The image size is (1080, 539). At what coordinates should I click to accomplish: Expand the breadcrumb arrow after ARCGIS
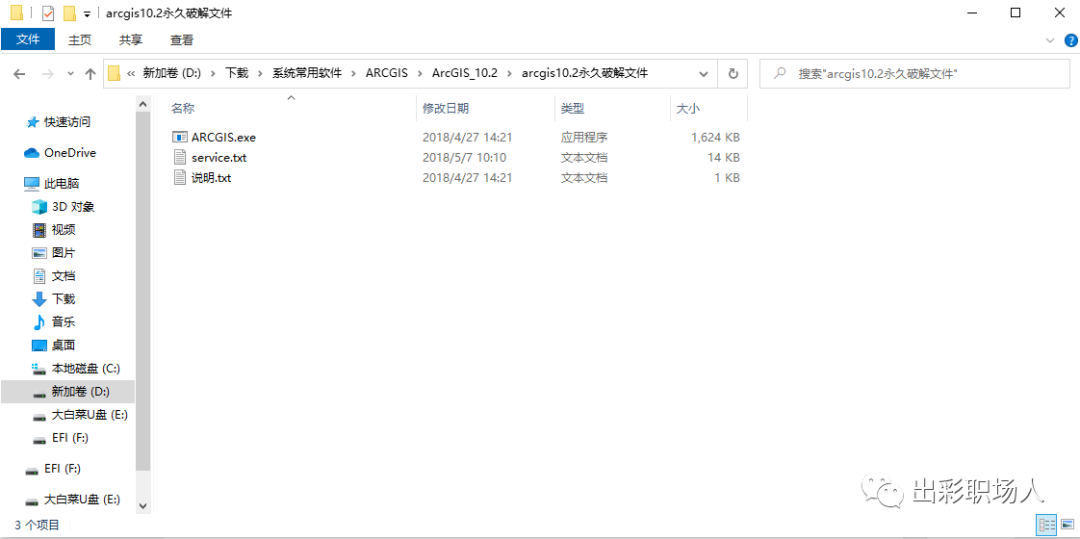coord(420,74)
